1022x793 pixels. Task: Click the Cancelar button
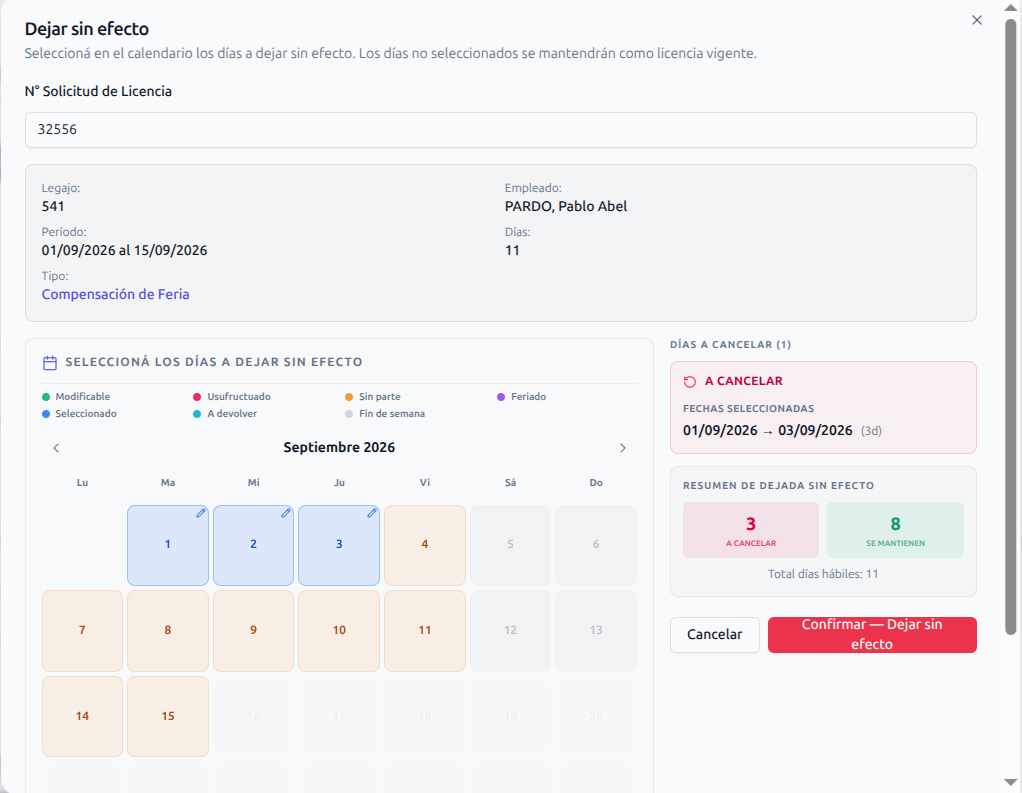715,635
